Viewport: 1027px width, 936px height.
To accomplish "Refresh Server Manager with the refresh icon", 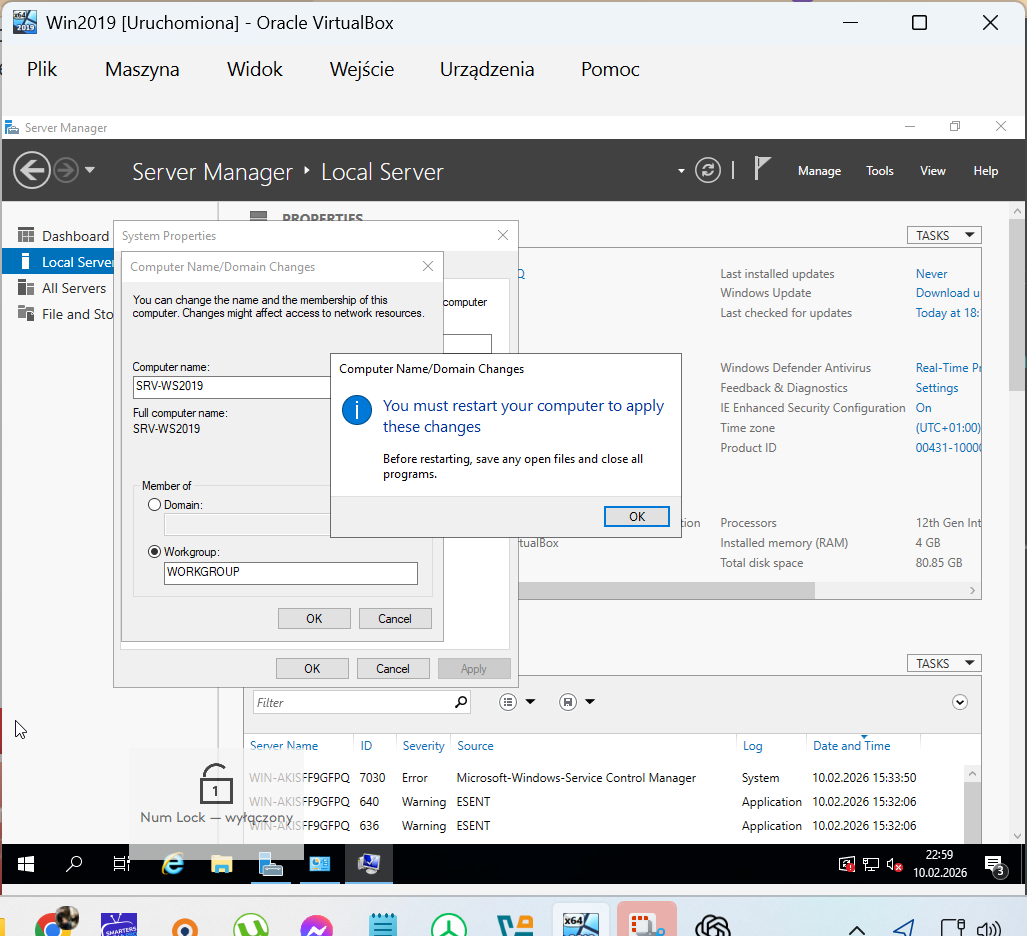I will [708, 170].
